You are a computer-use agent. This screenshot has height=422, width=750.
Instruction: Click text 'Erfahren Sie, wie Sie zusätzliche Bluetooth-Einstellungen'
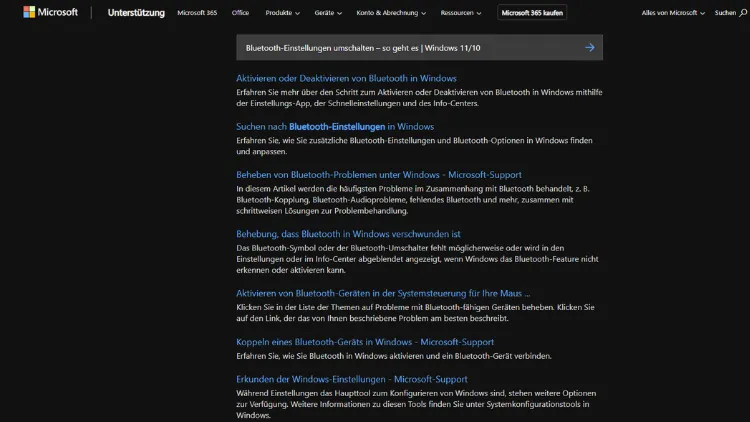click(414, 146)
